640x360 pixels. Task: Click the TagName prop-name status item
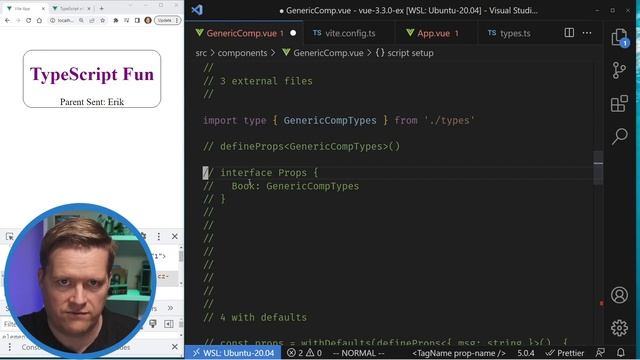point(459,353)
